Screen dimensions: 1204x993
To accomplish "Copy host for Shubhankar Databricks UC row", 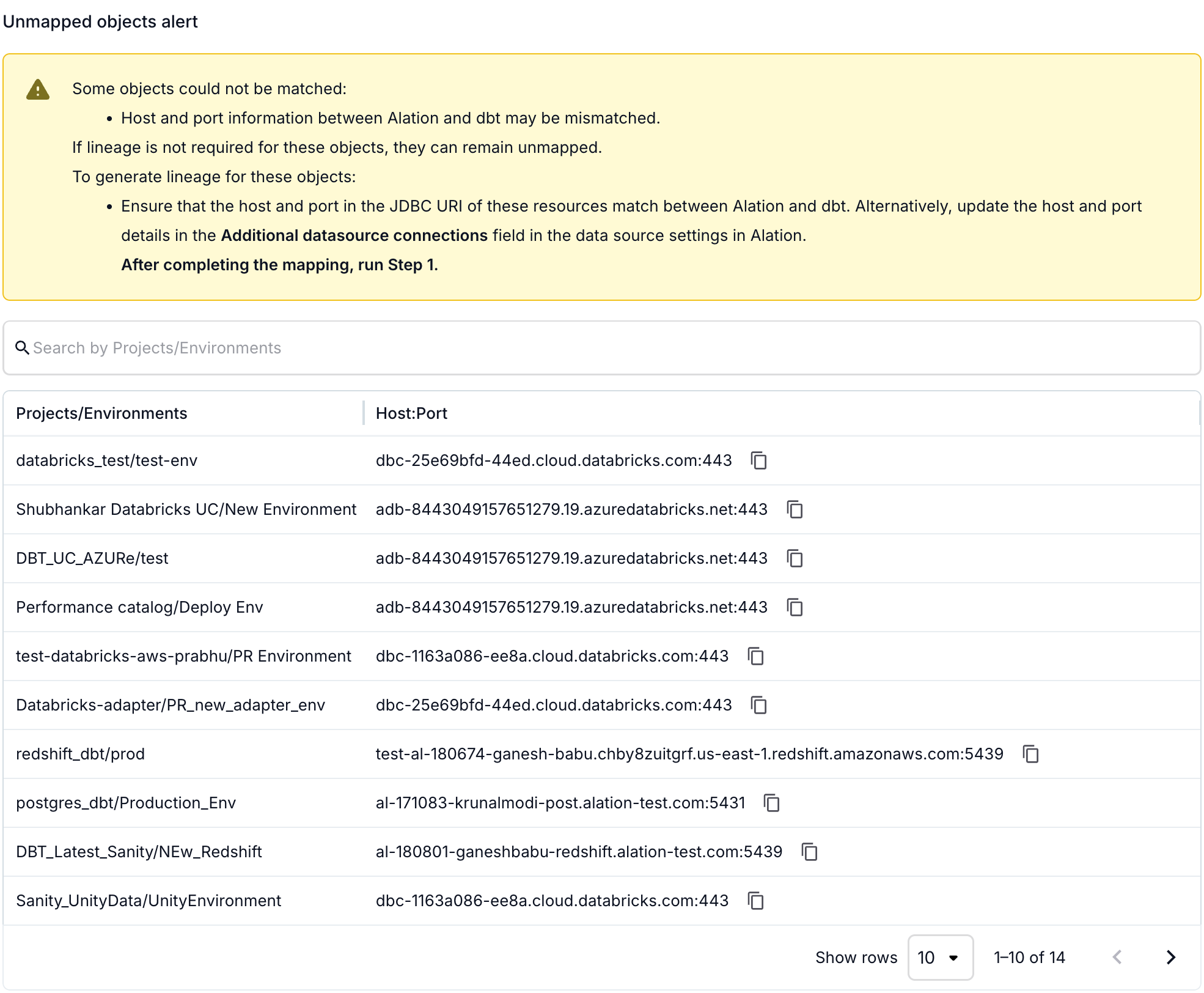I will pos(795,509).
